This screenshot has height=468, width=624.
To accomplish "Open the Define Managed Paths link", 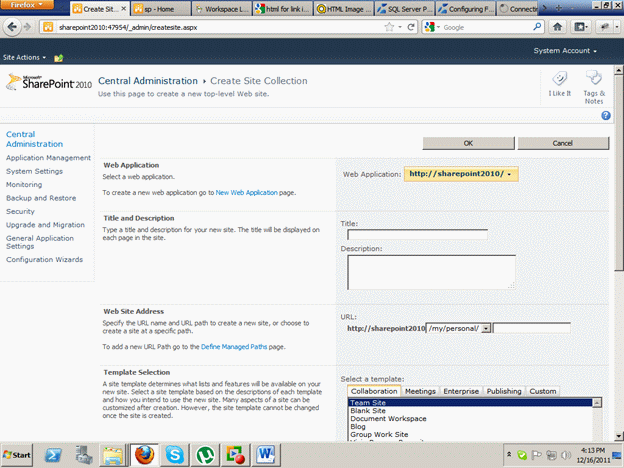I will tap(234, 347).
